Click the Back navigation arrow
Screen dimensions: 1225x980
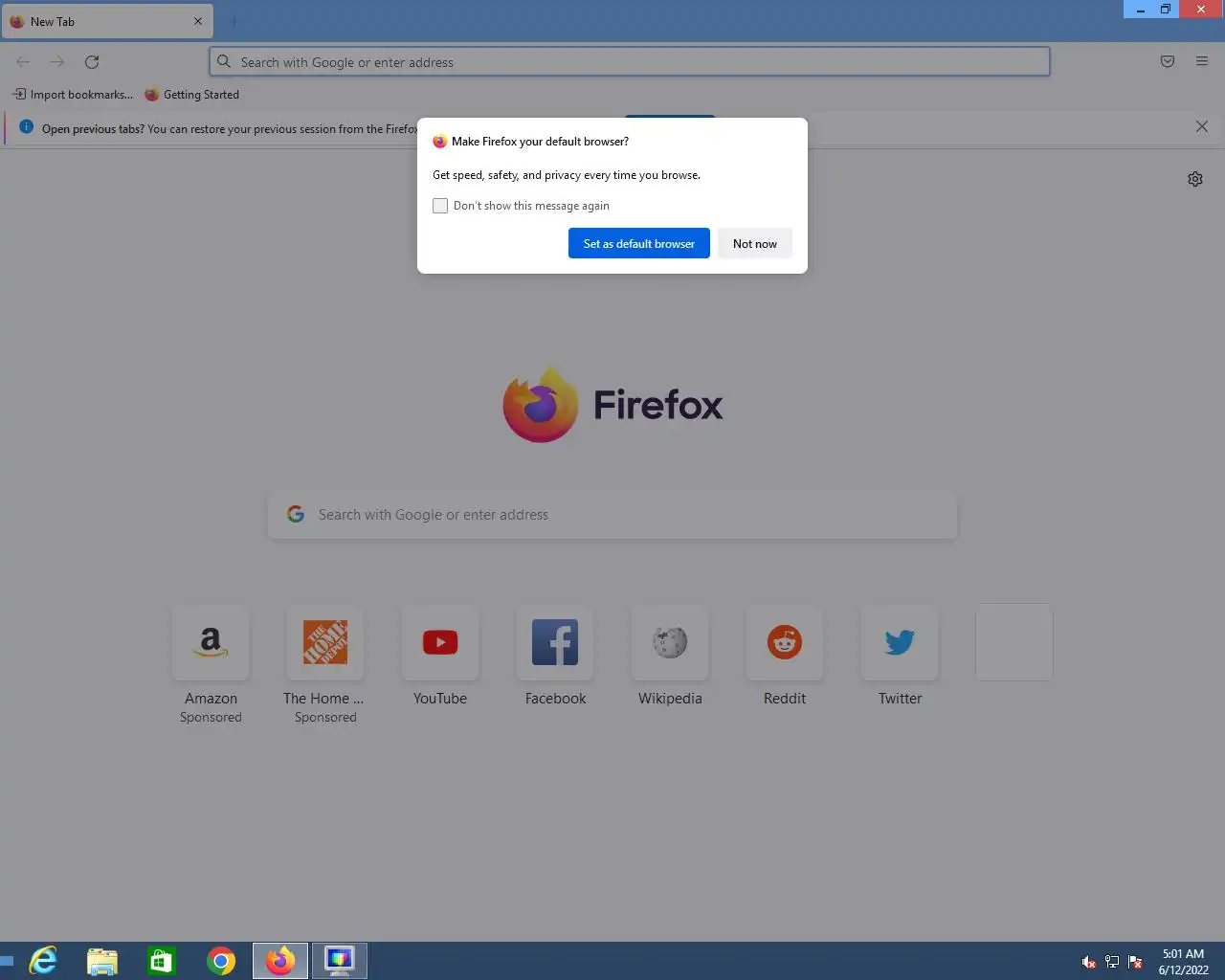click(23, 61)
